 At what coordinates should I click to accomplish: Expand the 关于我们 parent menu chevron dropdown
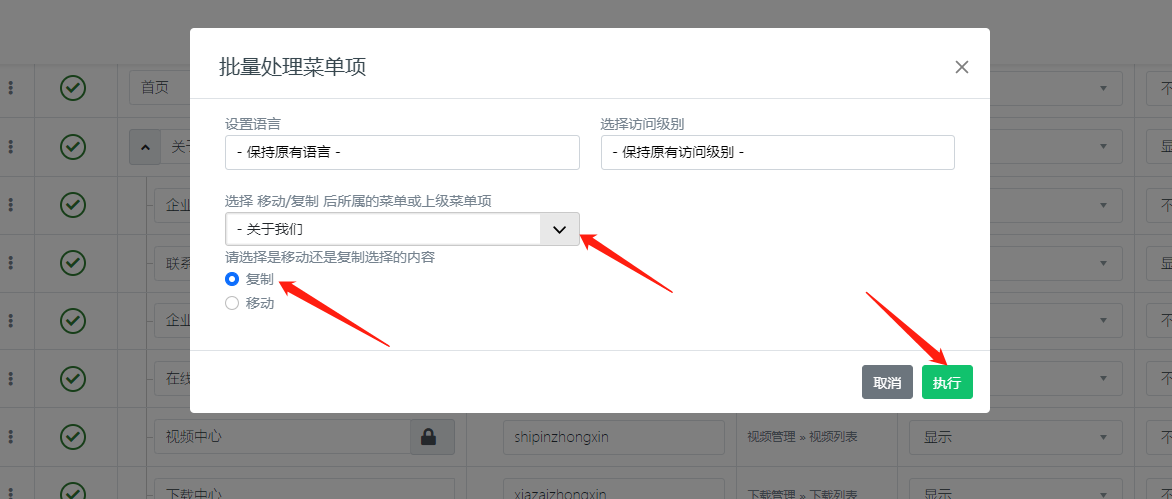tap(559, 229)
